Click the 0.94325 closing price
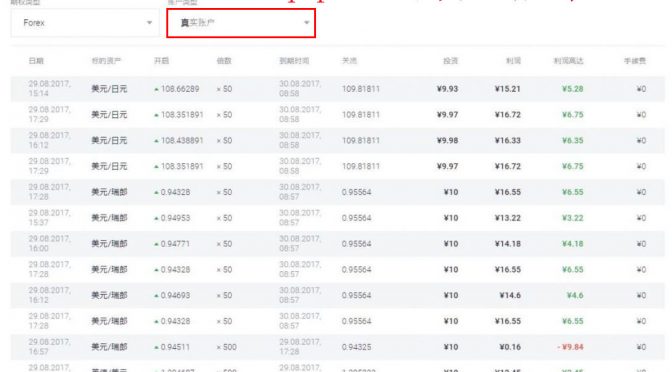Screen dimensions: 672x372 (357, 347)
